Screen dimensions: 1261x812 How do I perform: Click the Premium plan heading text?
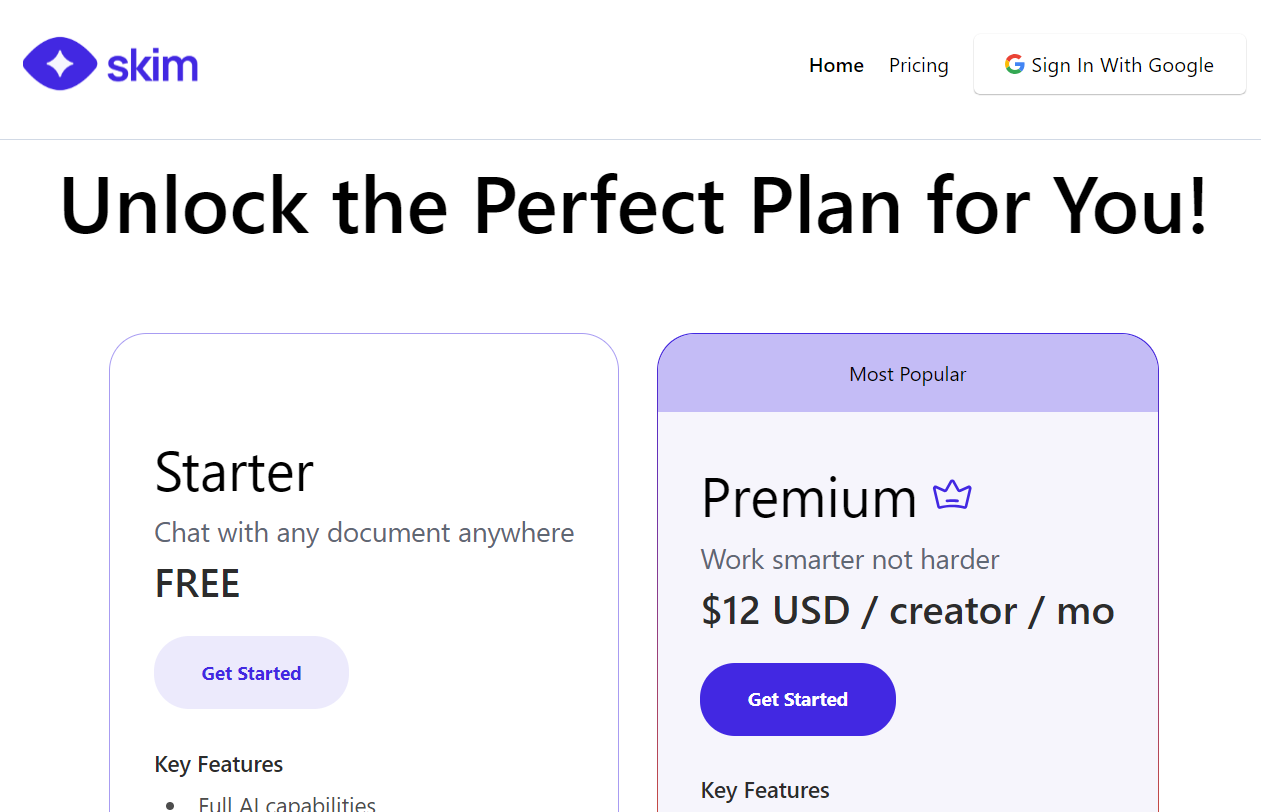(x=808, y=498)
